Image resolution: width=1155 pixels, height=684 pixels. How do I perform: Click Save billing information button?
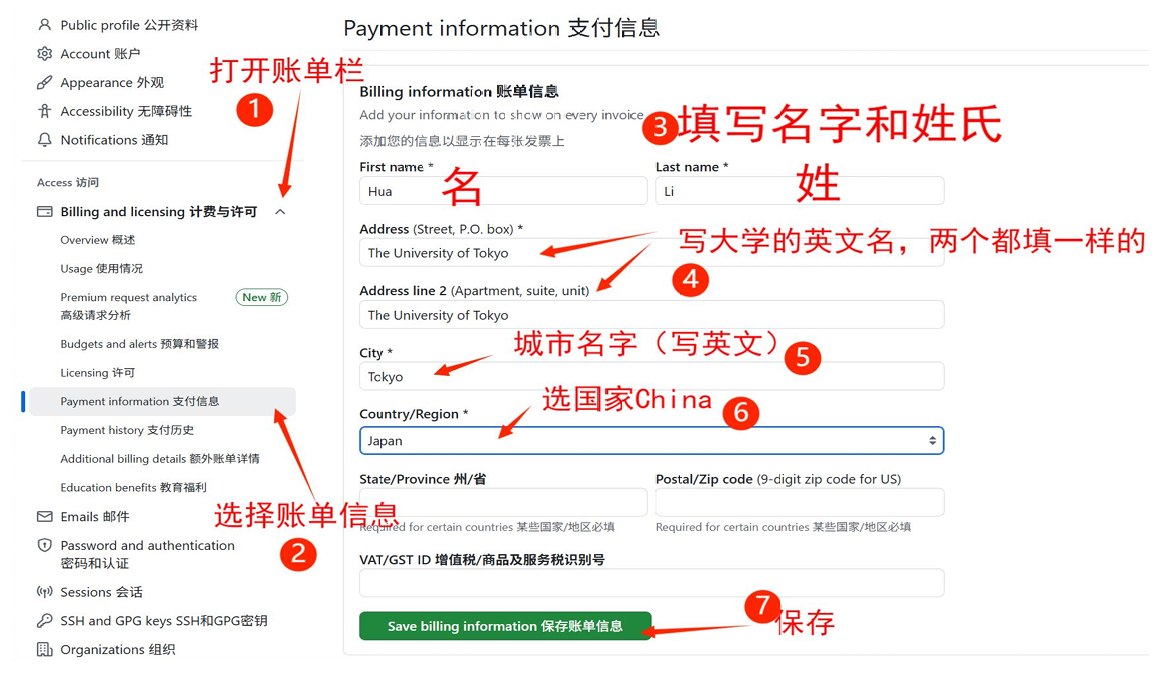(505, 626)
